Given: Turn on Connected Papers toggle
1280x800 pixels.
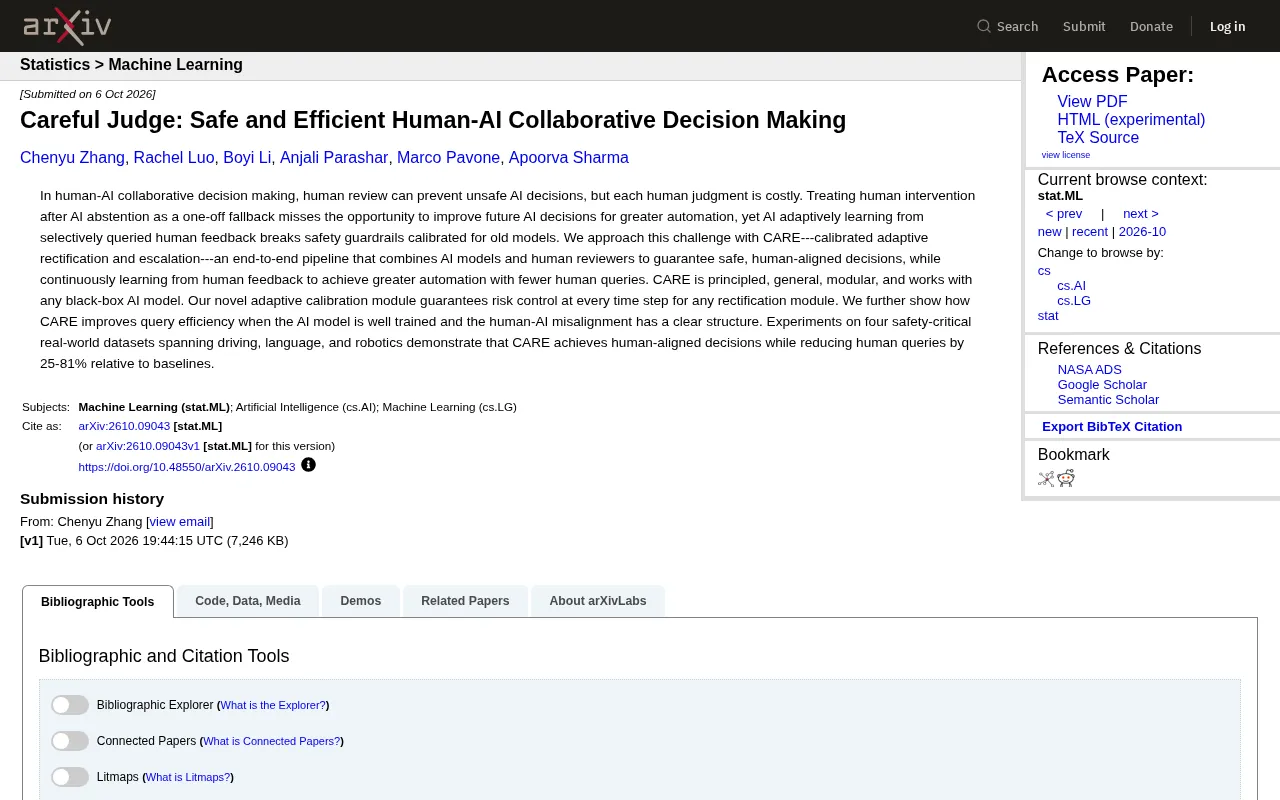Looking at the screenshot, I should click(x=70, y=741).
